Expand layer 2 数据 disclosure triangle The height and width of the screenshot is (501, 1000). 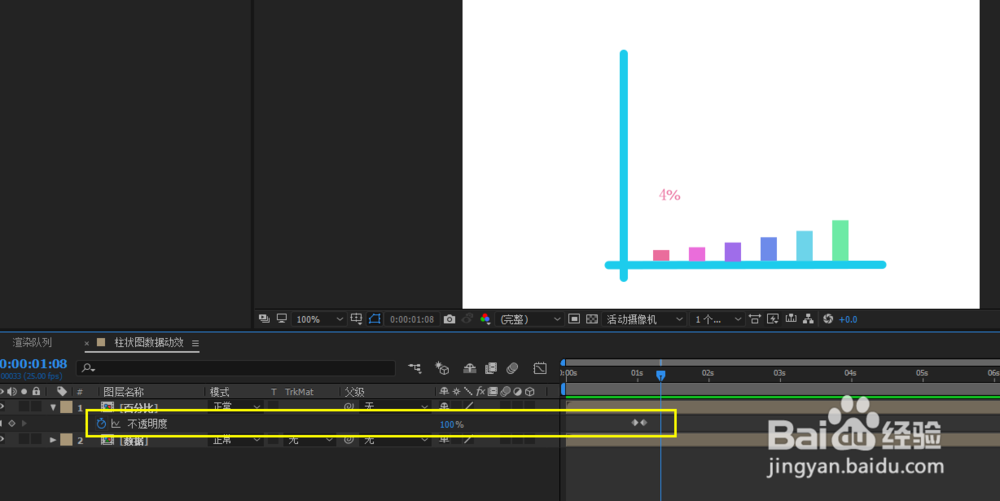[53, 440]
